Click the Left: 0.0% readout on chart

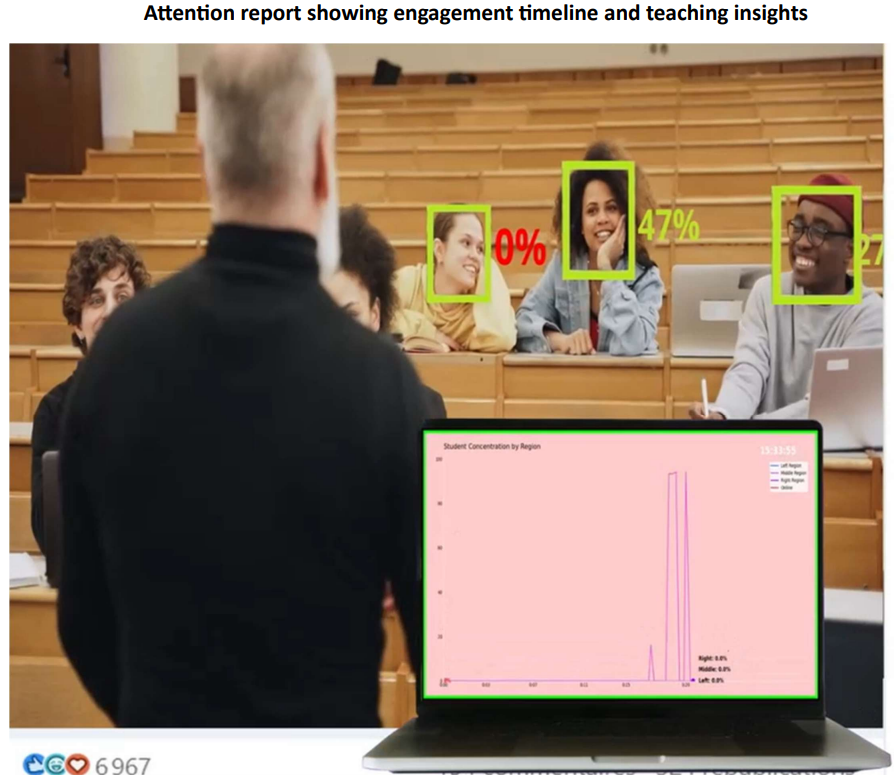tap(711, 680)
